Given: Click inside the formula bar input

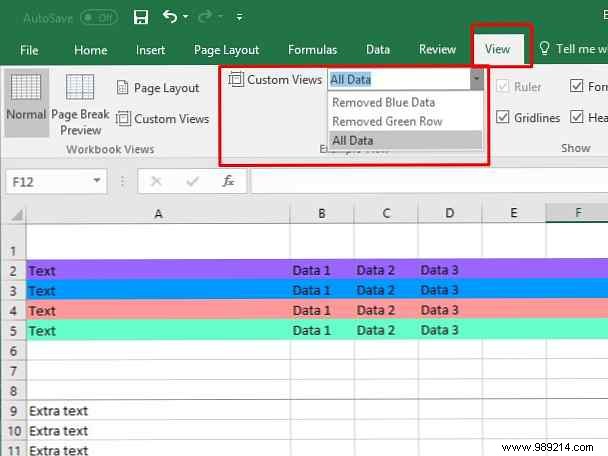Looking at the screenshot, I should [430, 181].
